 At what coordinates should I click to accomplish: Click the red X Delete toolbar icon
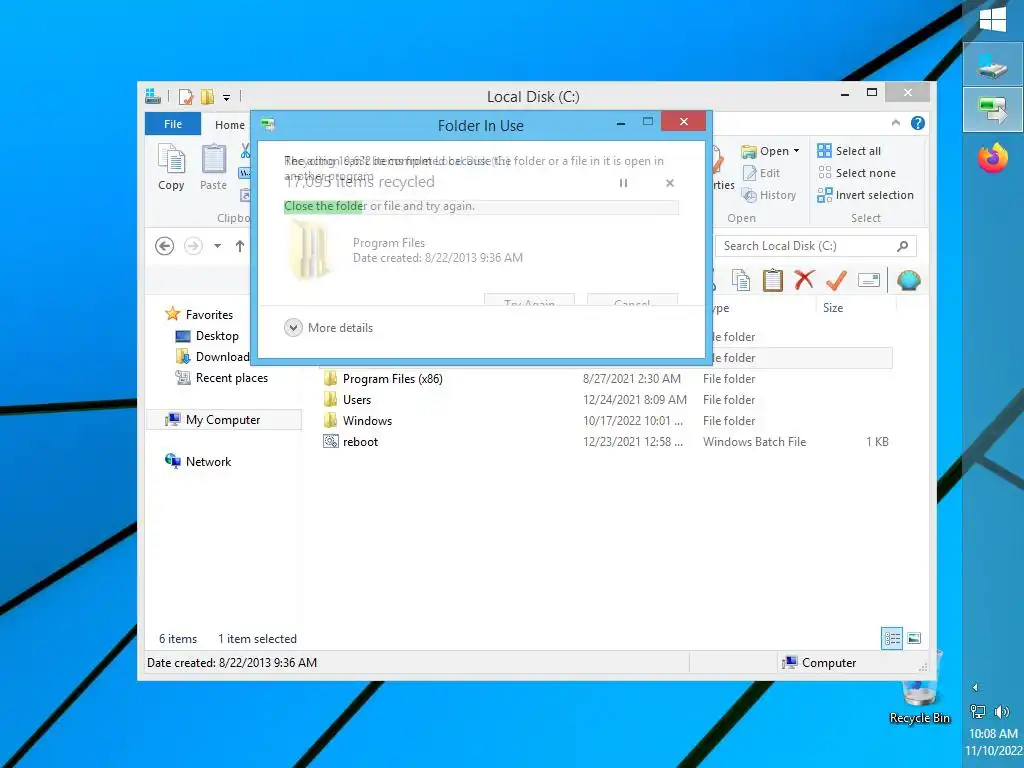tap(804, 280)
